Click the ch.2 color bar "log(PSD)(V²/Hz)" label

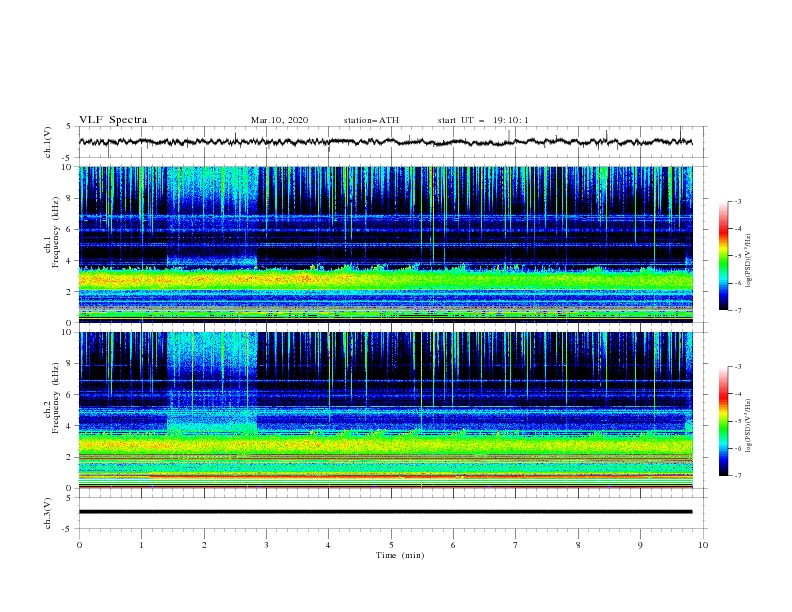tap(749, 426)
